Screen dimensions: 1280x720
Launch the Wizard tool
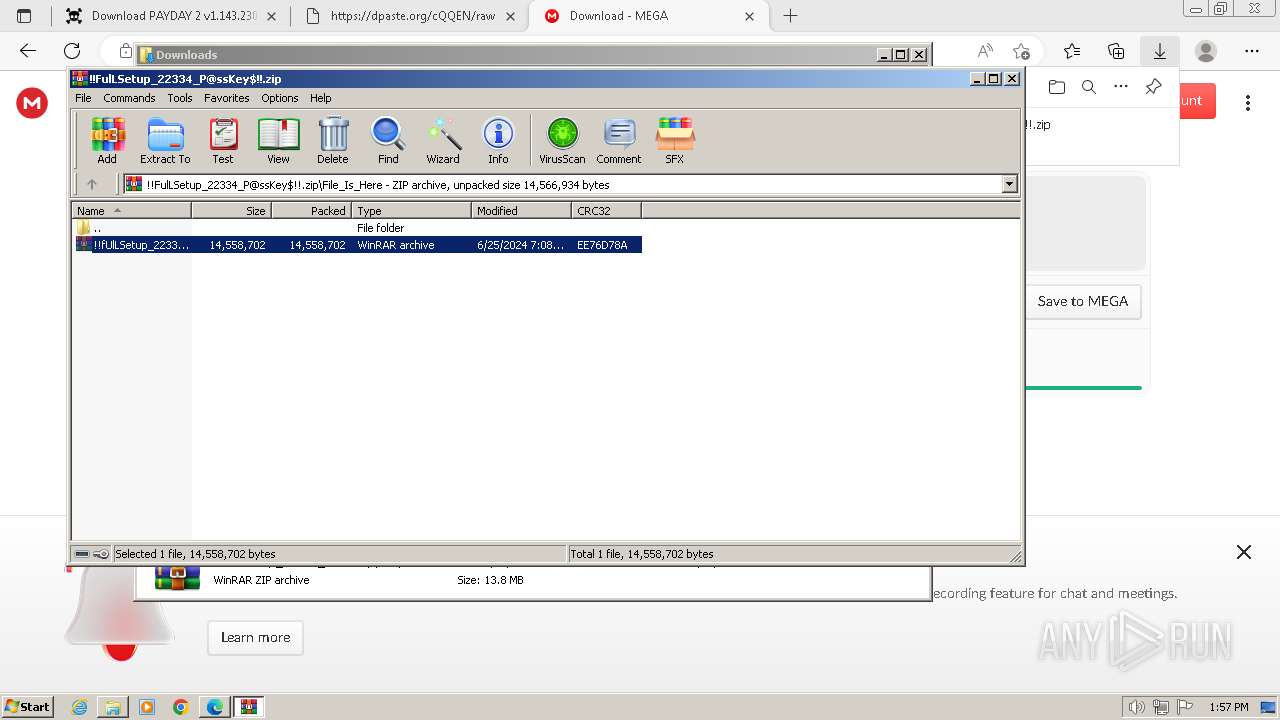pyautogui.click(x=443, y=140)
